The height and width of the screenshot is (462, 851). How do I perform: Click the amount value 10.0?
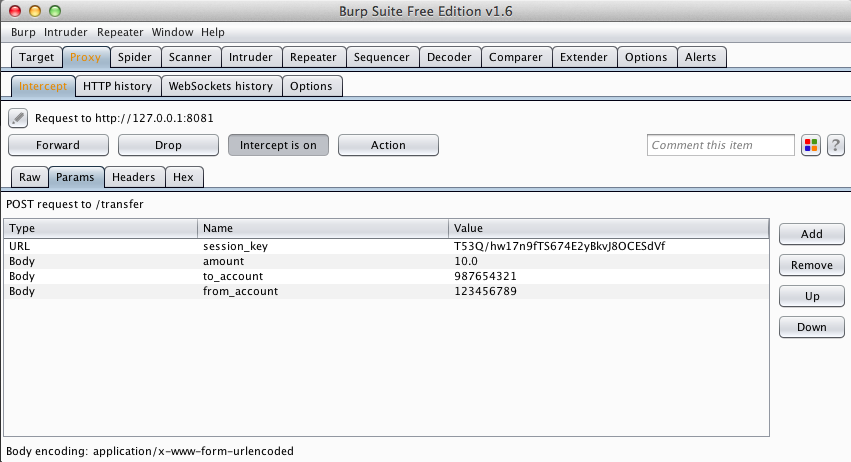tap(466, 261)
